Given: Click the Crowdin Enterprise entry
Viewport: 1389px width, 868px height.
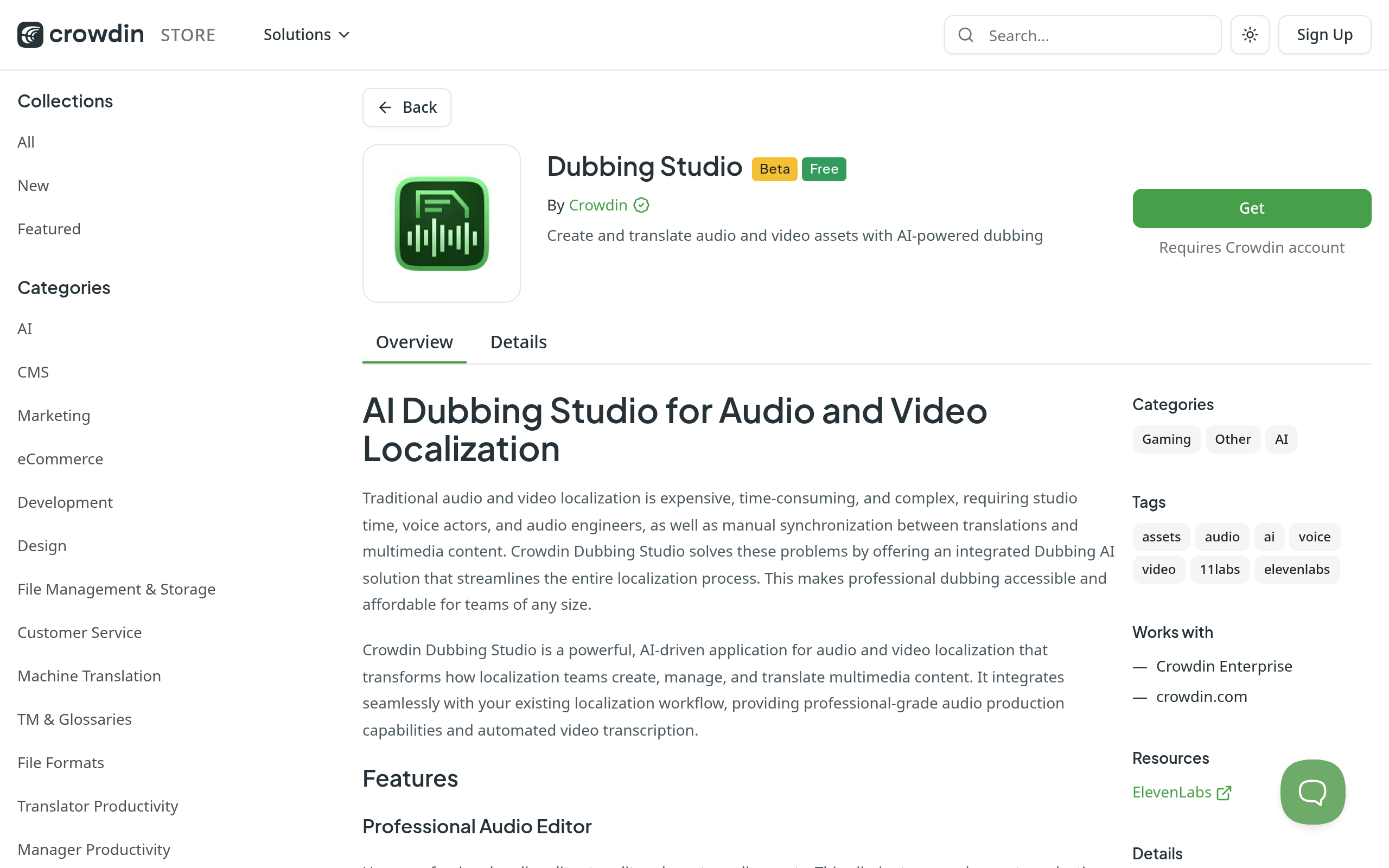Looking at the screenshot, I should coord(1224,667).
